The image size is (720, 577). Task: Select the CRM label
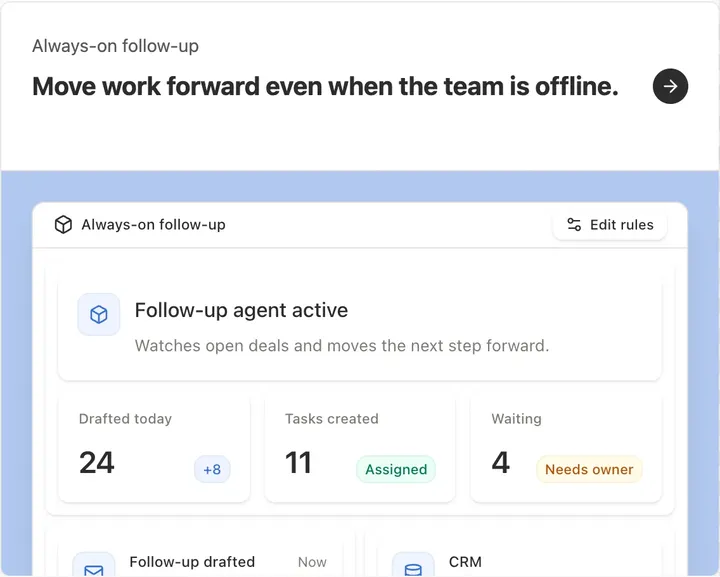[x=465, y=562]
